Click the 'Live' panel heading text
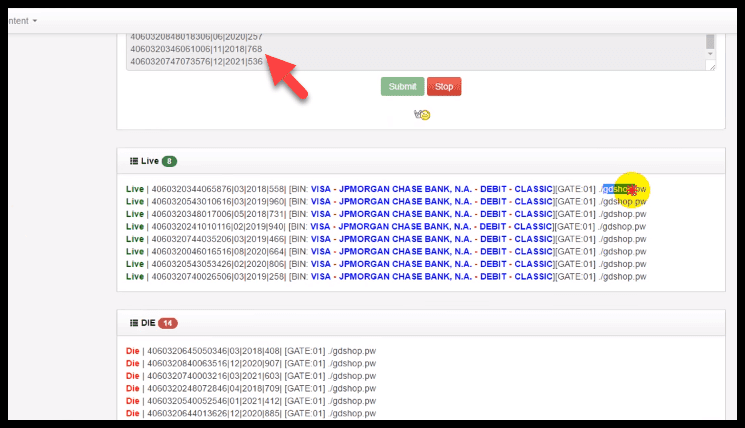This screenshot has height=428, width=745. 150,161
